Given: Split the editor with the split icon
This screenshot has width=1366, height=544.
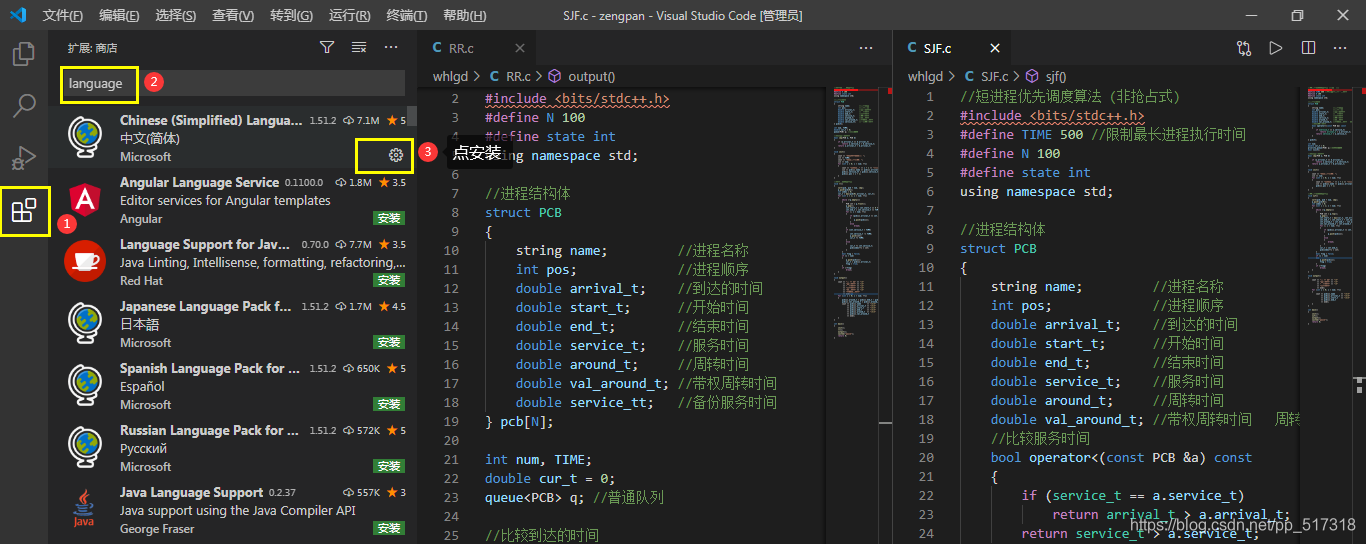Looking at the screenshot, I should (x=1308, y=48).
